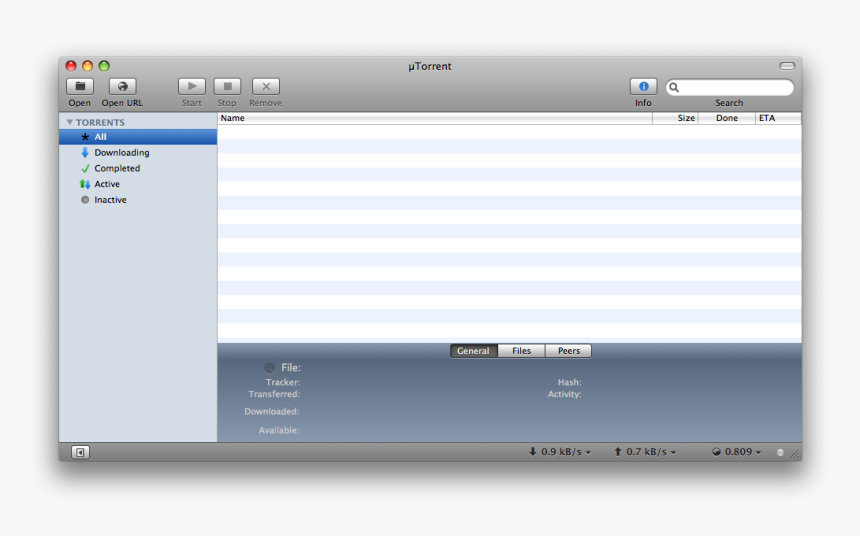Viewport: 860px width, 536px height.
Task: Click the search magnifier icon
Action: pos(674,87)
